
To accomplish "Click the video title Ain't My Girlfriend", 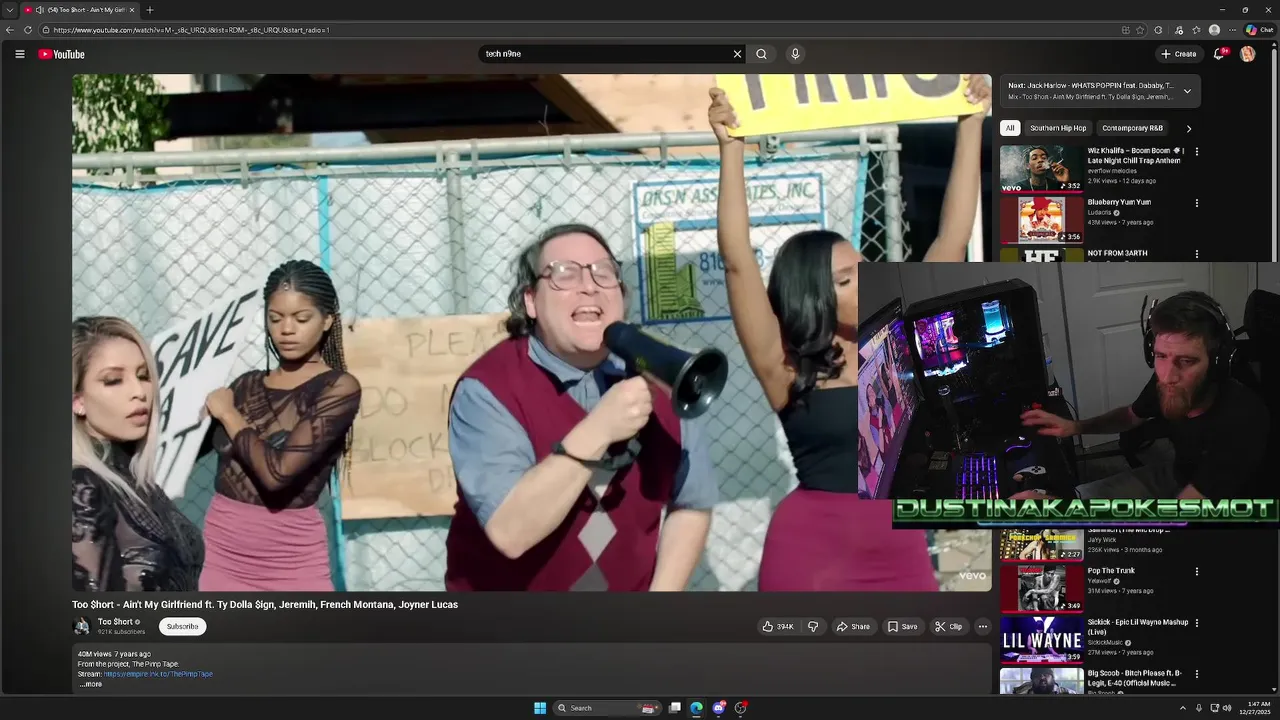I will [265, 605].
